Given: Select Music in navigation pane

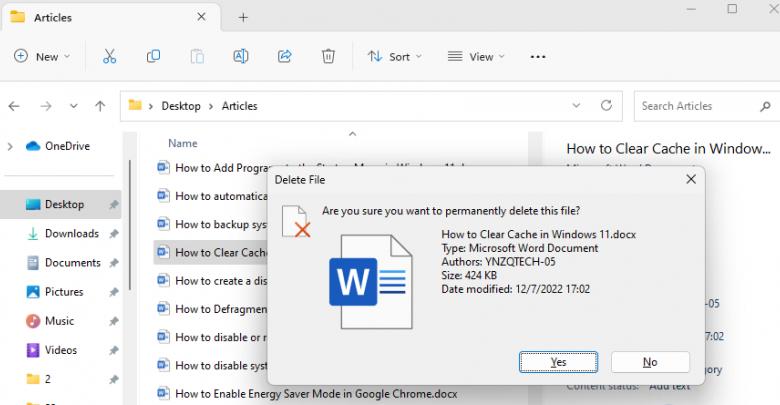Looking at the screenshot, I should [50, 321].
